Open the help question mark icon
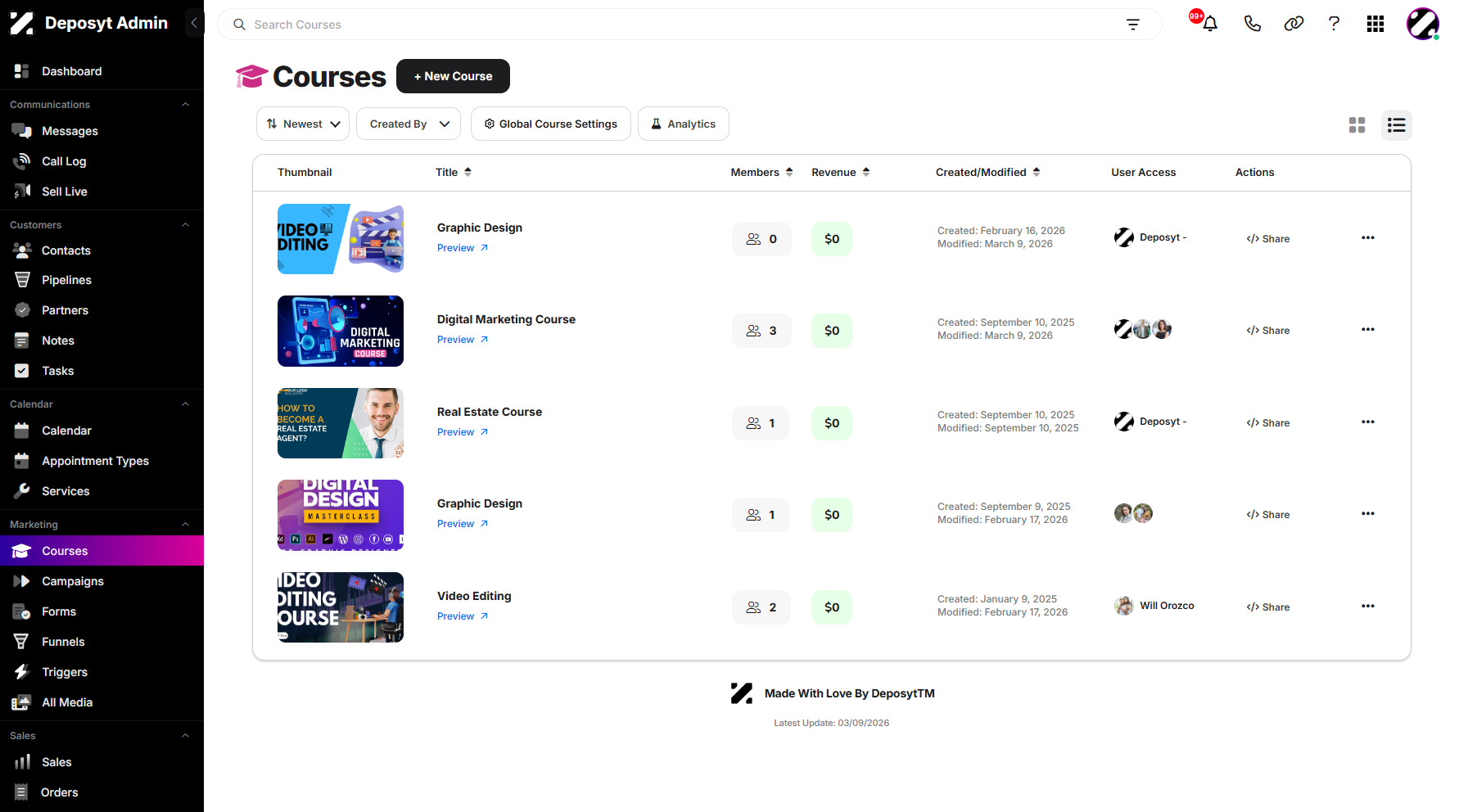 tap(1334, 24)
